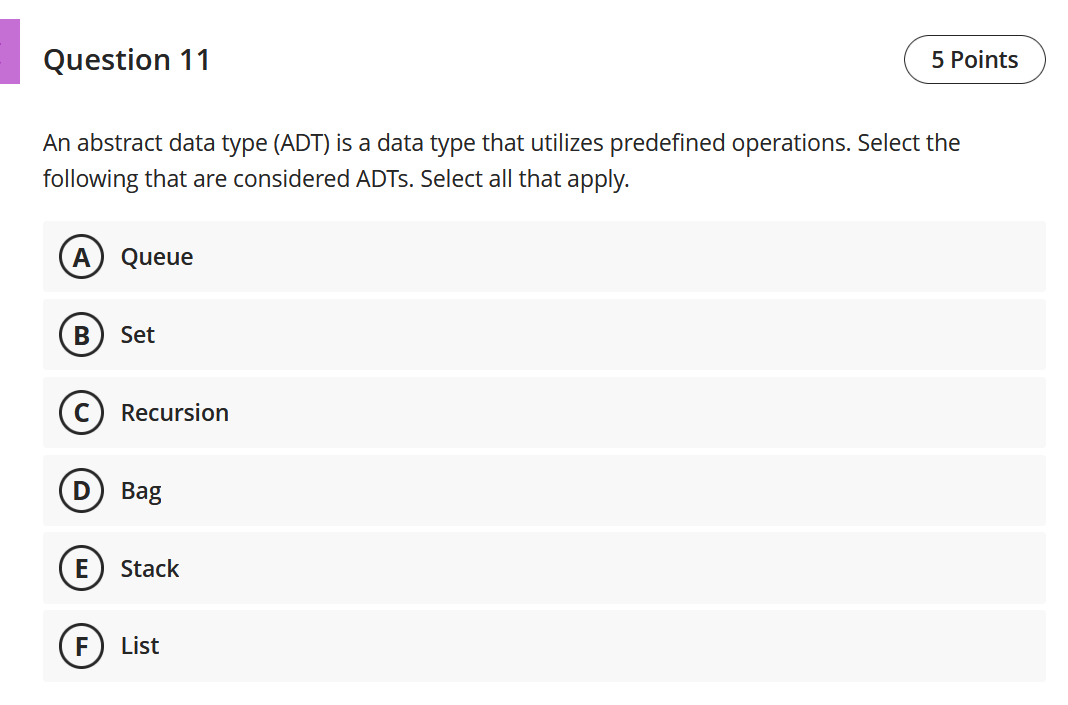Click the circled A marker for Queue

coord(81,256)
